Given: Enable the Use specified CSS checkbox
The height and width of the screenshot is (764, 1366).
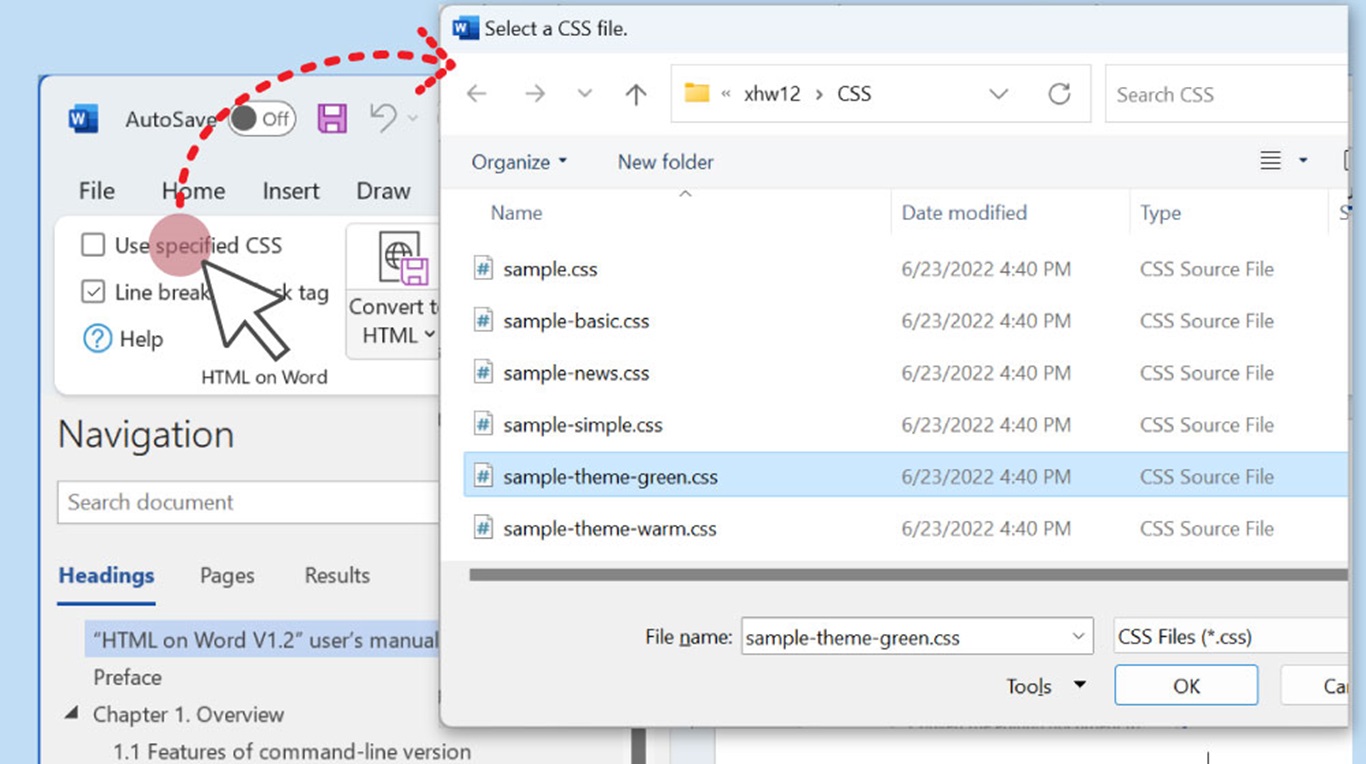Looking at the screenshot, I should point(93,245).
